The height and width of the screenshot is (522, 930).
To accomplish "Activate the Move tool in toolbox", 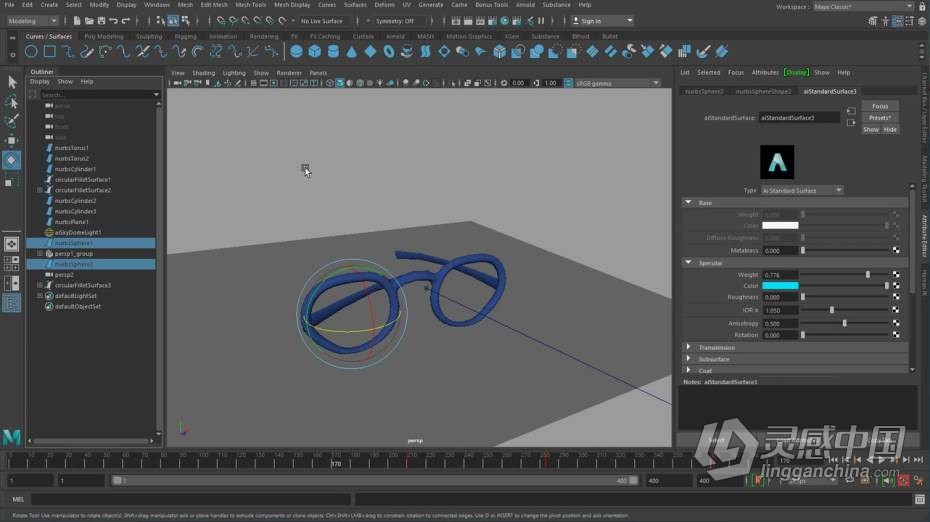I will [x=11, y=141].
